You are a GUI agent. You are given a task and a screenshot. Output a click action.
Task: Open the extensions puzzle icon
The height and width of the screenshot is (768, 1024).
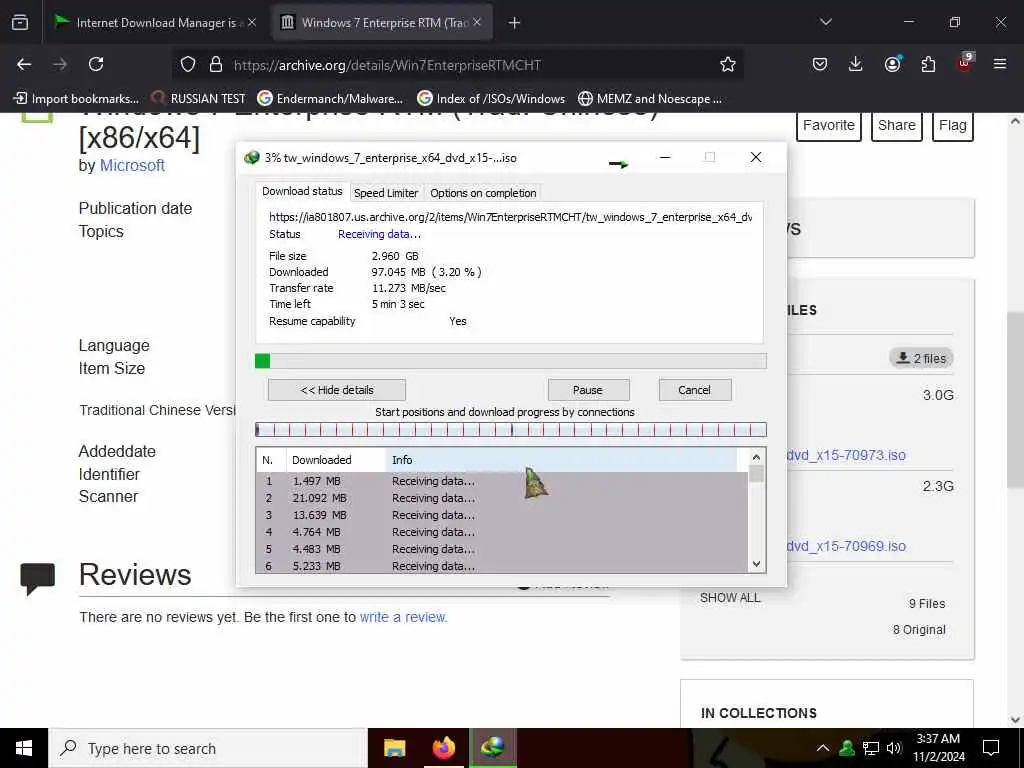click(x=928, y=64)
